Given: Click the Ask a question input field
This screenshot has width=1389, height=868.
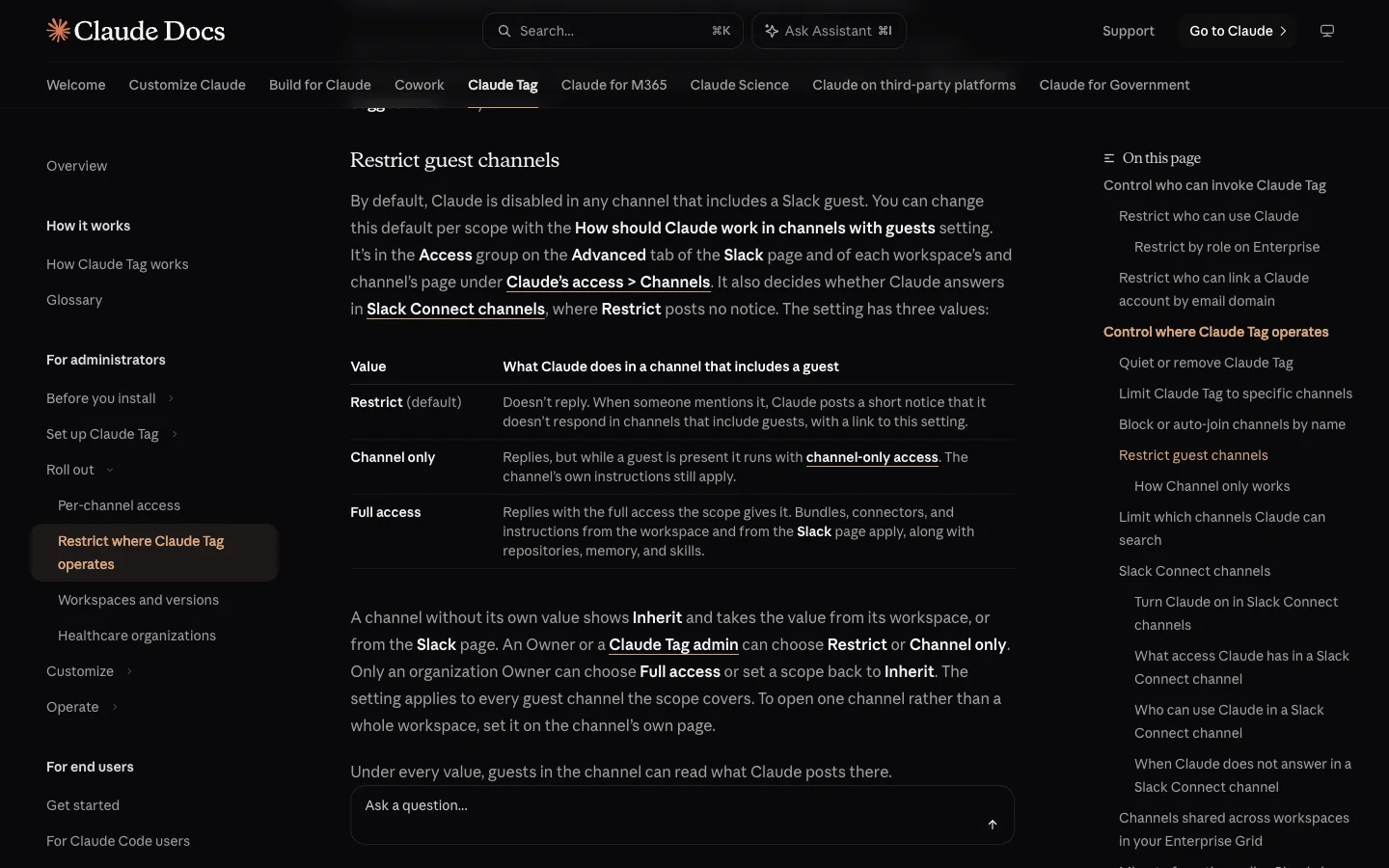Looking at the screenshot, I should 682,815.
